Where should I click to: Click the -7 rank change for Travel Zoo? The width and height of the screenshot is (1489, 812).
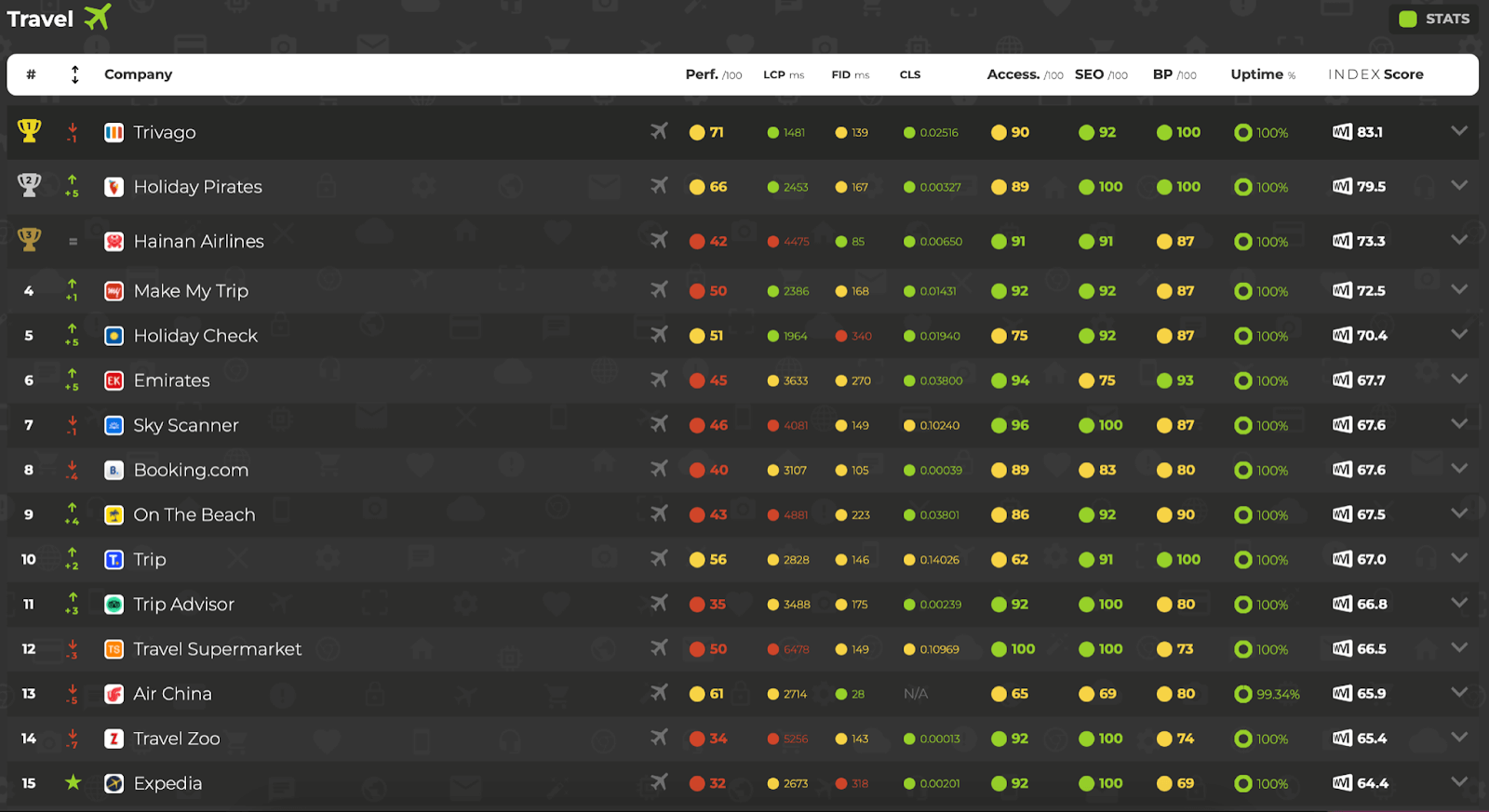point(72,739)
